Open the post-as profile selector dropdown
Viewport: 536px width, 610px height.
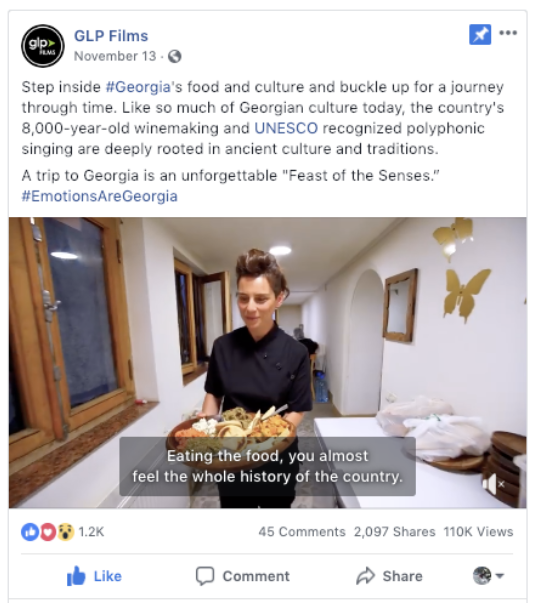coord(489,575)
